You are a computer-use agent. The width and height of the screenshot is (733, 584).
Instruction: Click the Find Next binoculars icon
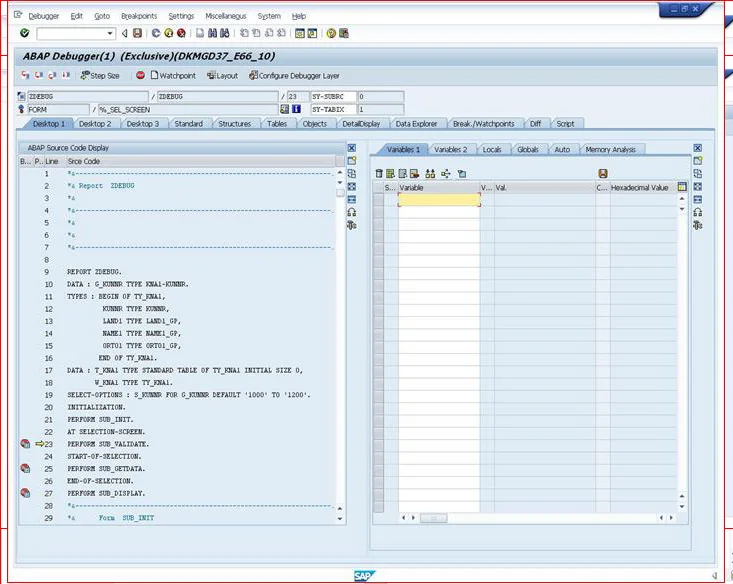click(225, 33)
